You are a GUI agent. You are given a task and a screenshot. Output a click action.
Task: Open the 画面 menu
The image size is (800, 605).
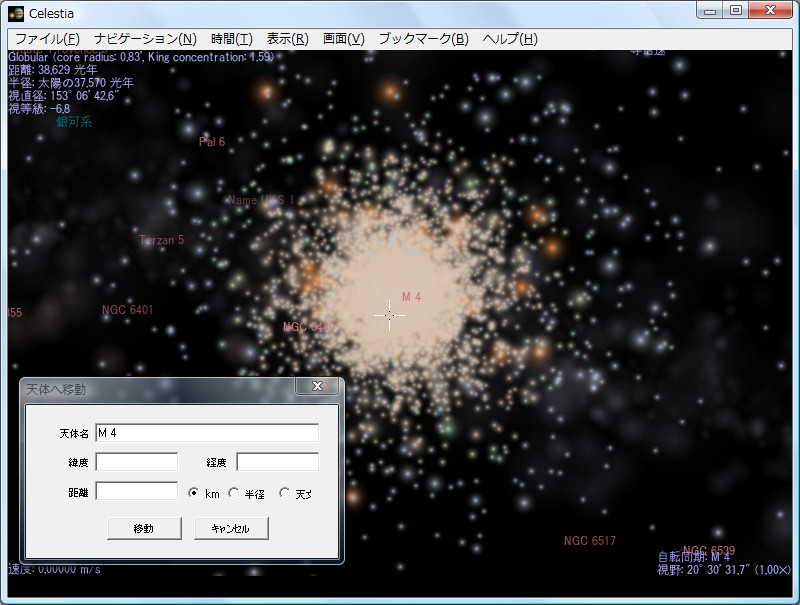(x=343, y=38)
